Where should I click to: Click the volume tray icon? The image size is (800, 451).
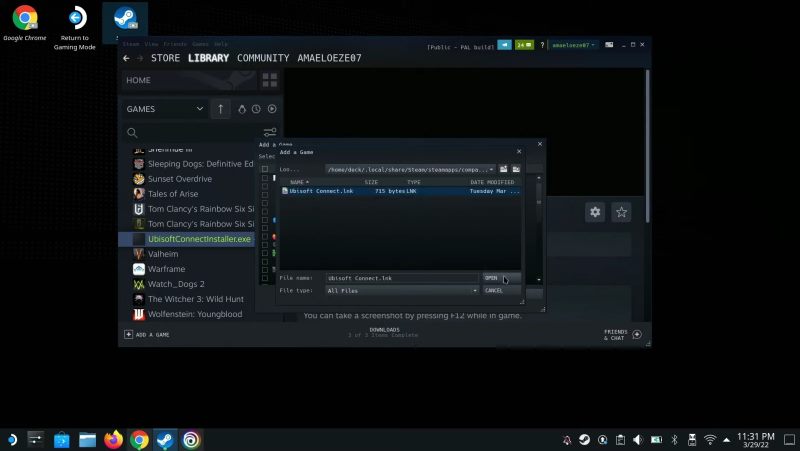(x=638, y=440)
